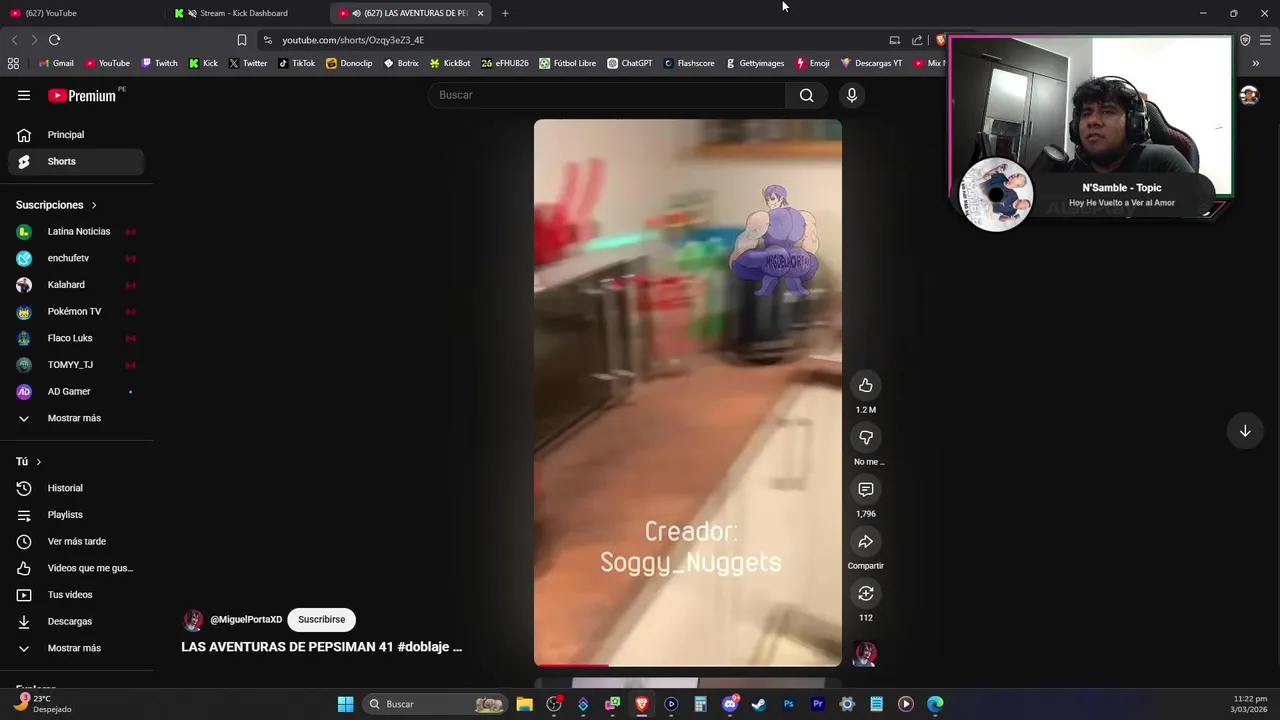The image size is (1280, 720).
Task: Open Microsoft Edge from taskbar
Action: point(935,704)
